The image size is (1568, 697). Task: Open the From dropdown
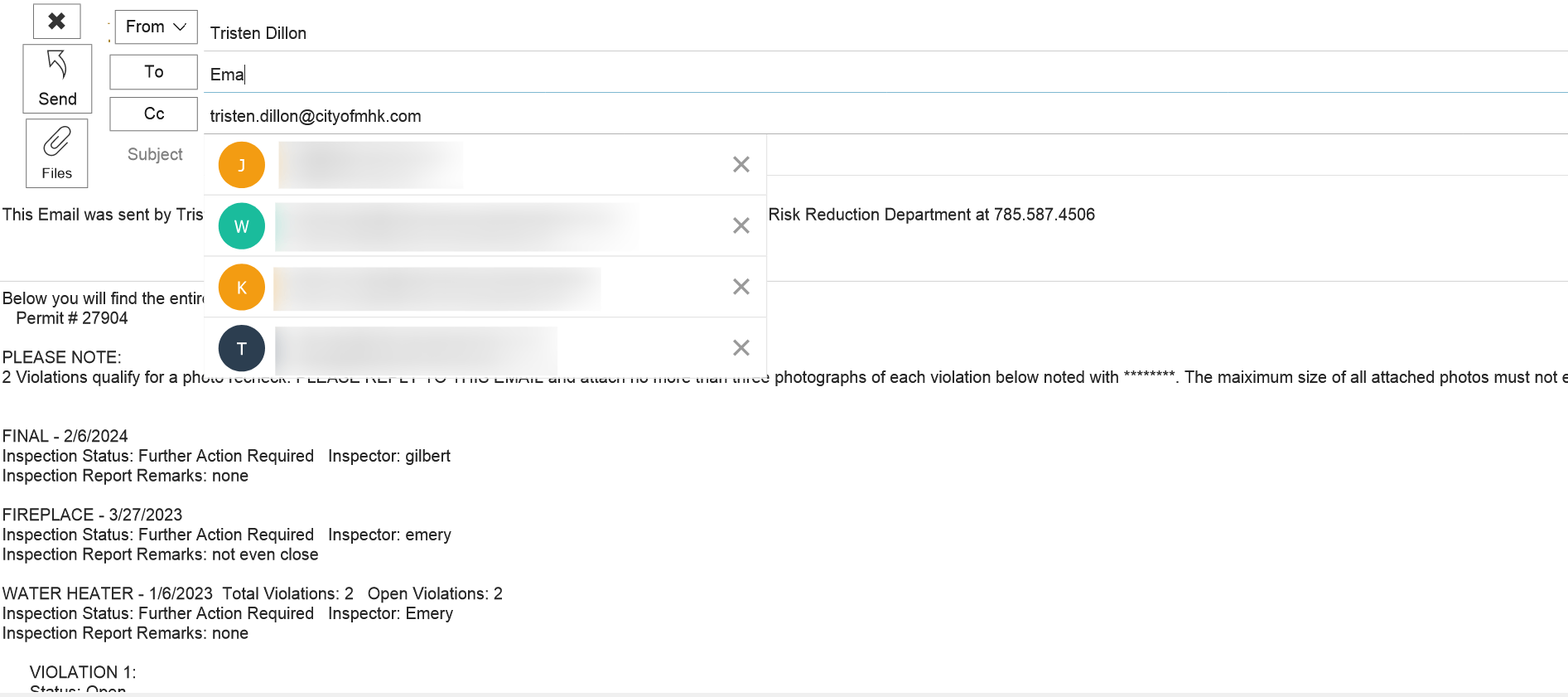click(x=156, y=27)
